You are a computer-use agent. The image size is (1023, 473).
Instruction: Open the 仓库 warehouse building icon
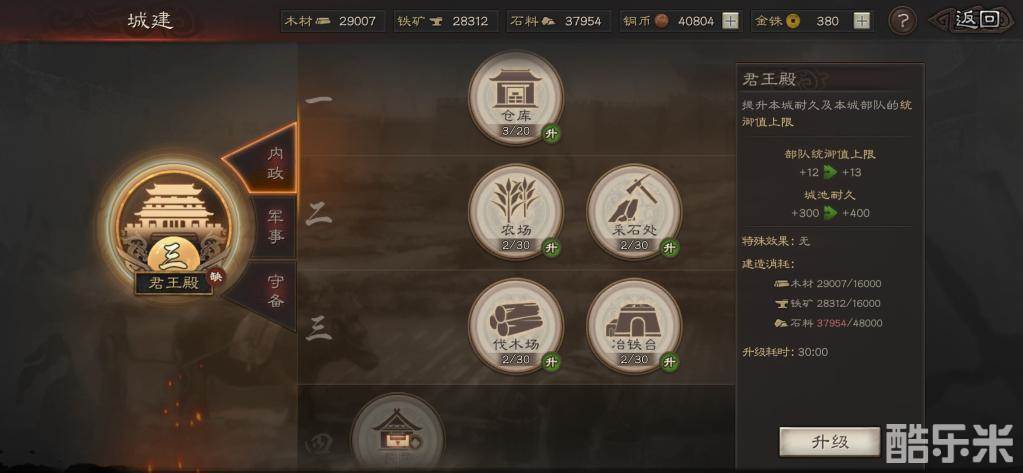(x=516, y=99)
